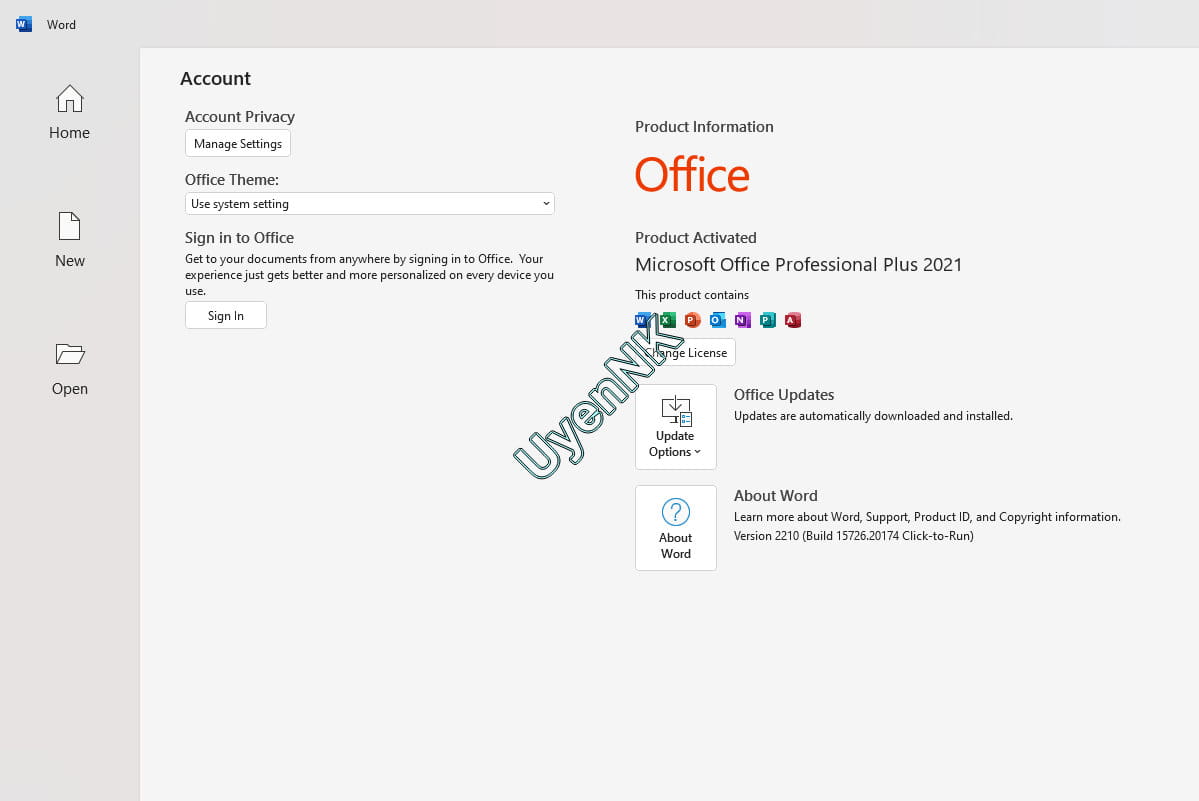Viewport: 1199px width, 801px height.
Task: Click the Access app icon
Action: (x=793, y=320)
